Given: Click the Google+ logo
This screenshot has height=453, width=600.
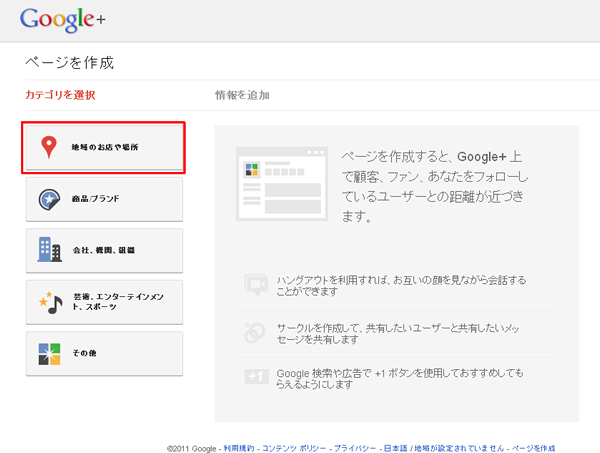Looking at the screenshot, I should coord(62,20).
